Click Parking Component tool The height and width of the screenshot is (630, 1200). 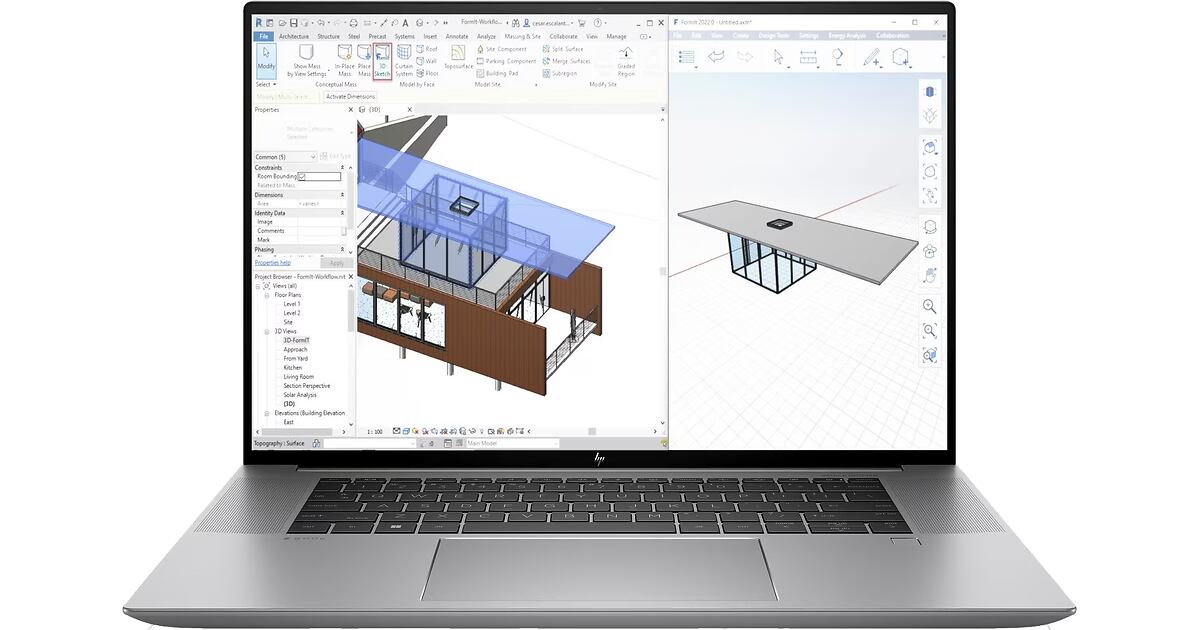point(506,61)
